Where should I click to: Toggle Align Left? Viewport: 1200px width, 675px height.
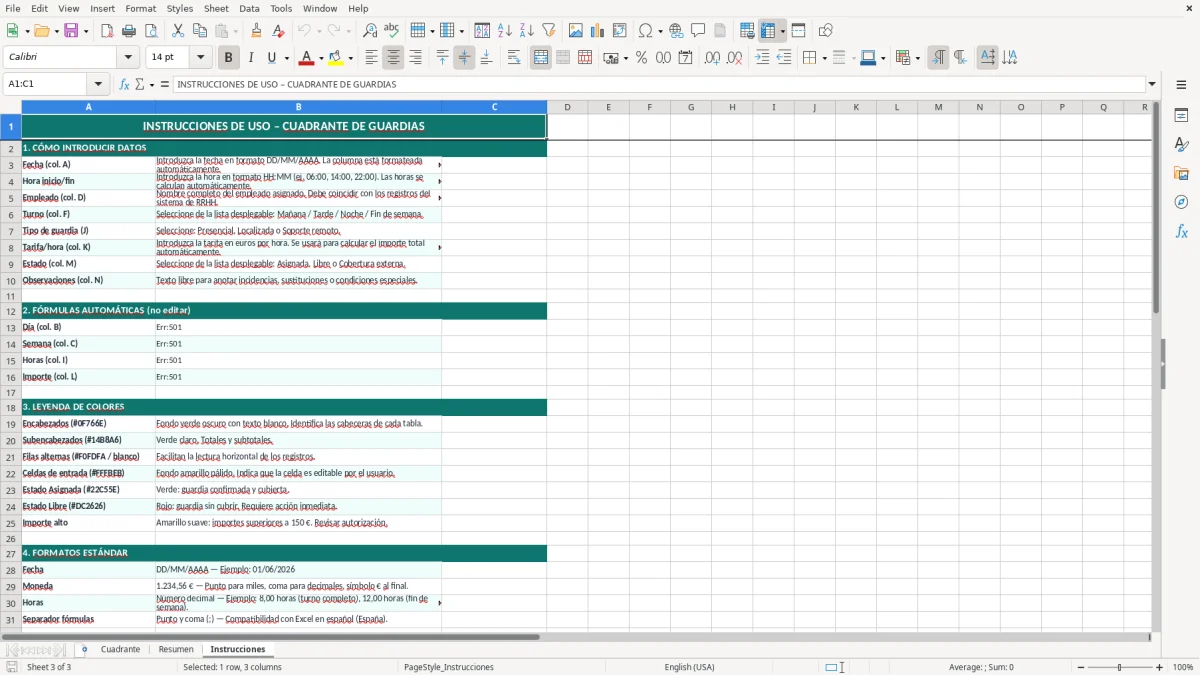(x=372, y=58)
